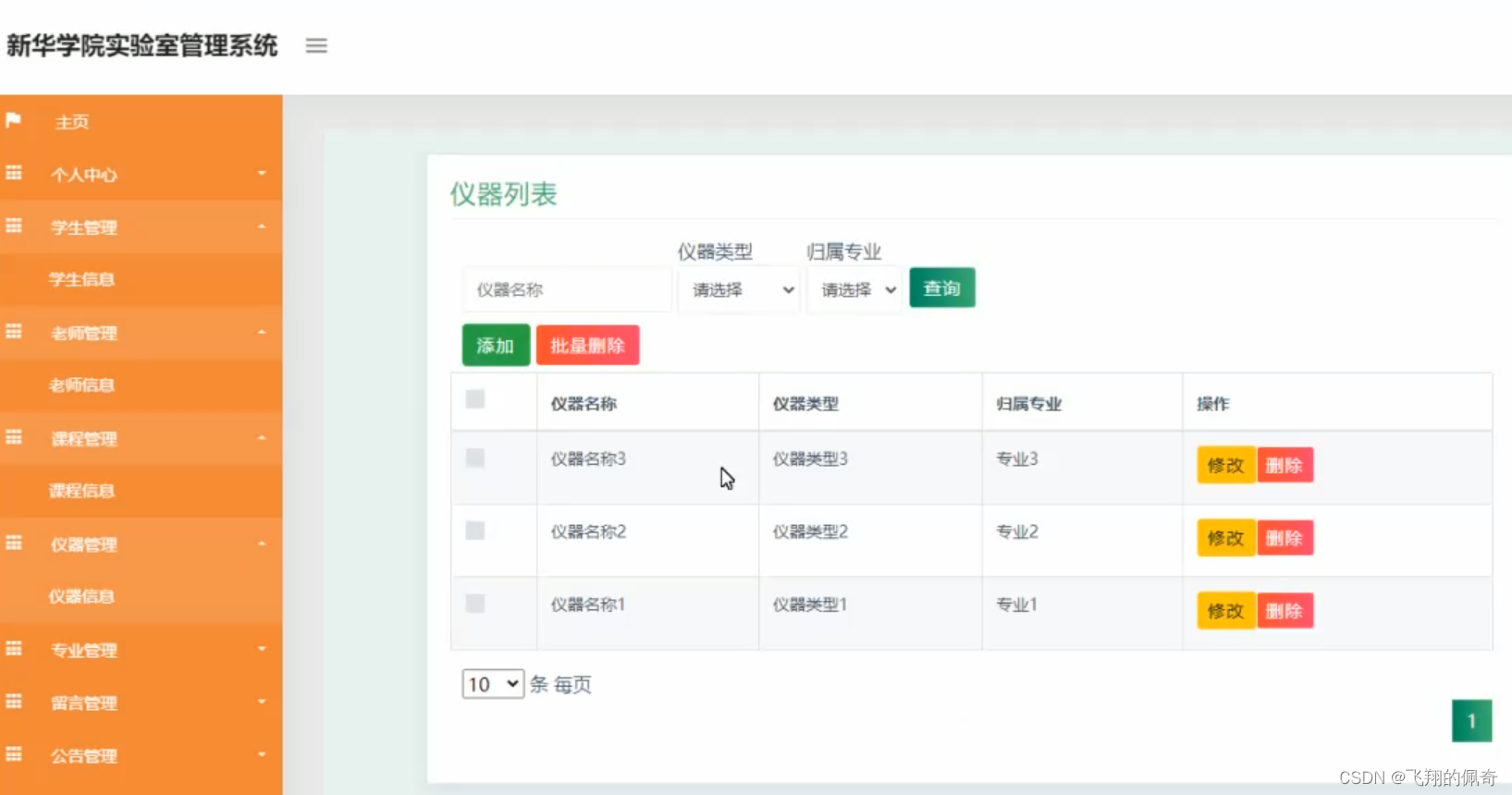Expand the 个人中心 menu arrow
Screen dimensions: 1512x795
(262, 173)
